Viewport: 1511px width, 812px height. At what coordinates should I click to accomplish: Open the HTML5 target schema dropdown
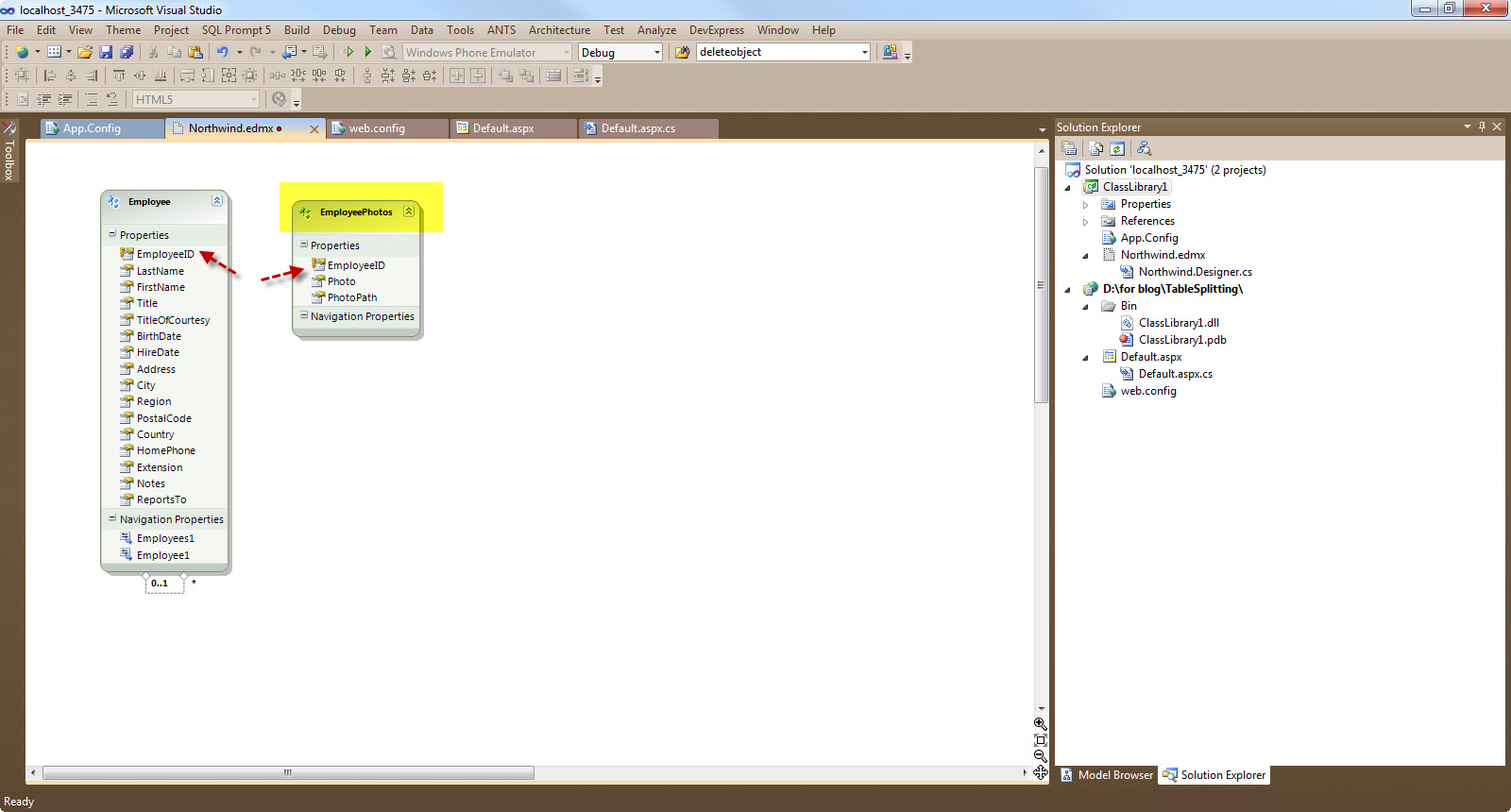254,99
